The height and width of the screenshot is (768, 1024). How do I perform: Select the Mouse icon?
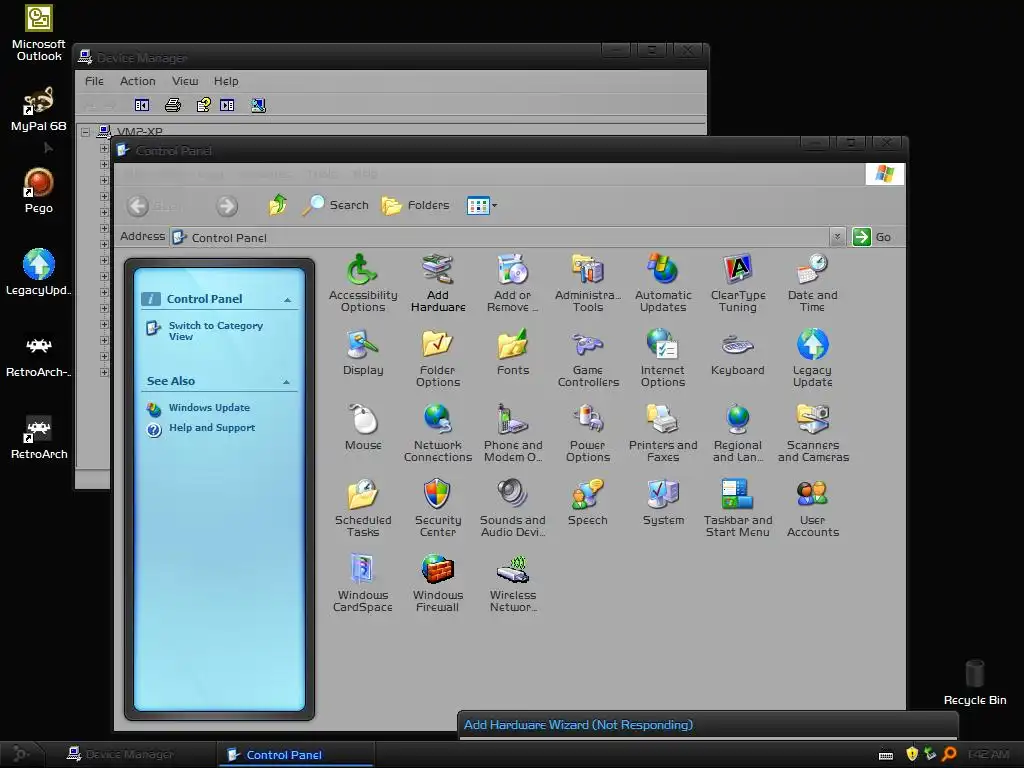(x=362, y=428)
